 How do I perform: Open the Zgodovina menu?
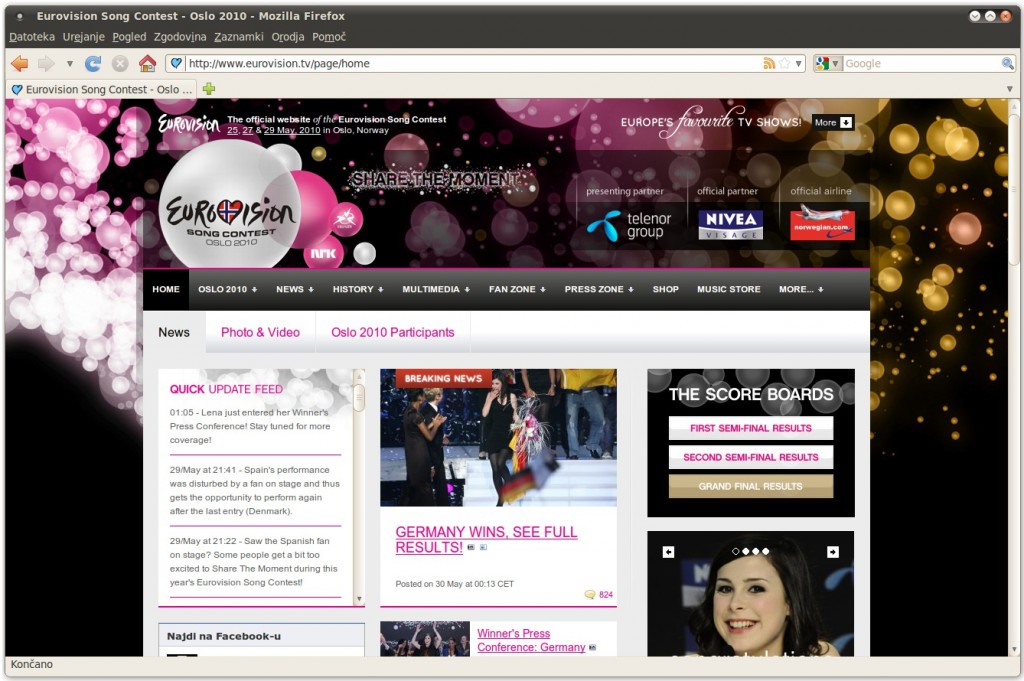pos(180,37)
